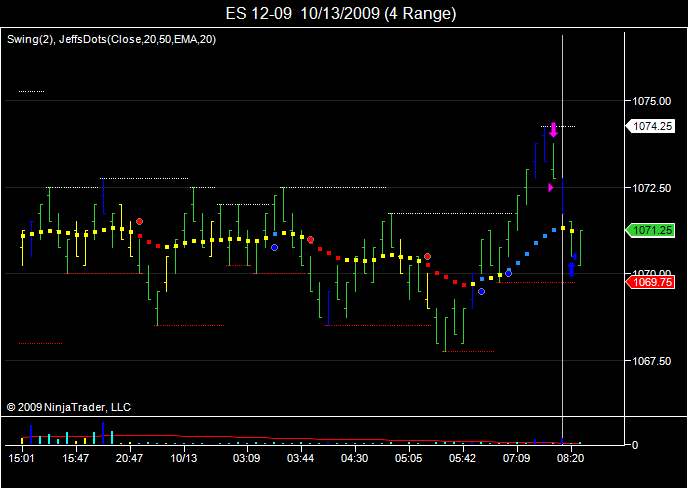This screenshot has height=489, width=688.
Task: Click the magenta down arrow marker
Action: [554, 130]
